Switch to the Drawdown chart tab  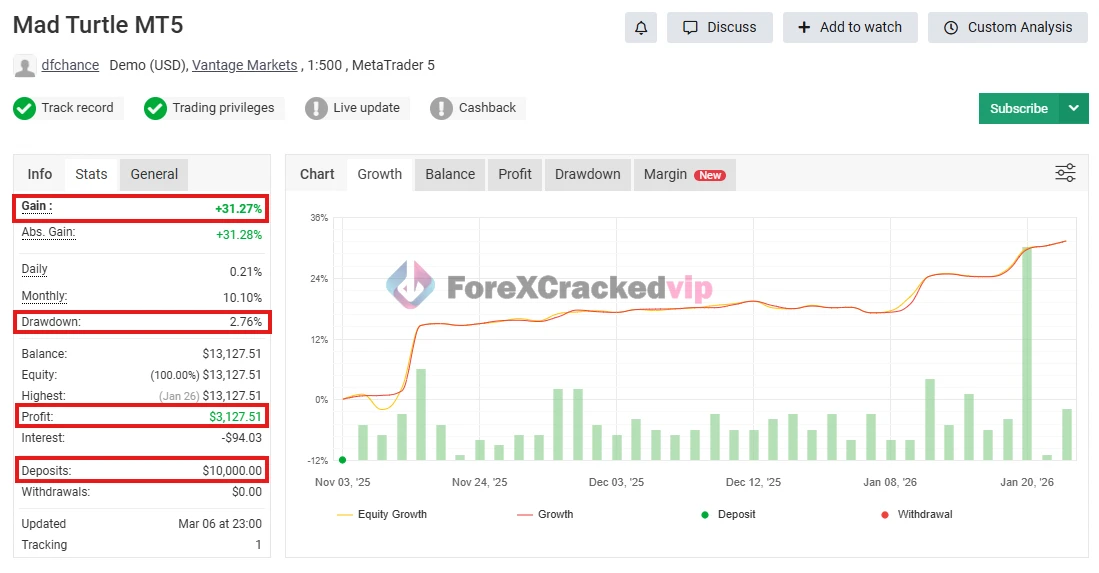coord(587,174)
